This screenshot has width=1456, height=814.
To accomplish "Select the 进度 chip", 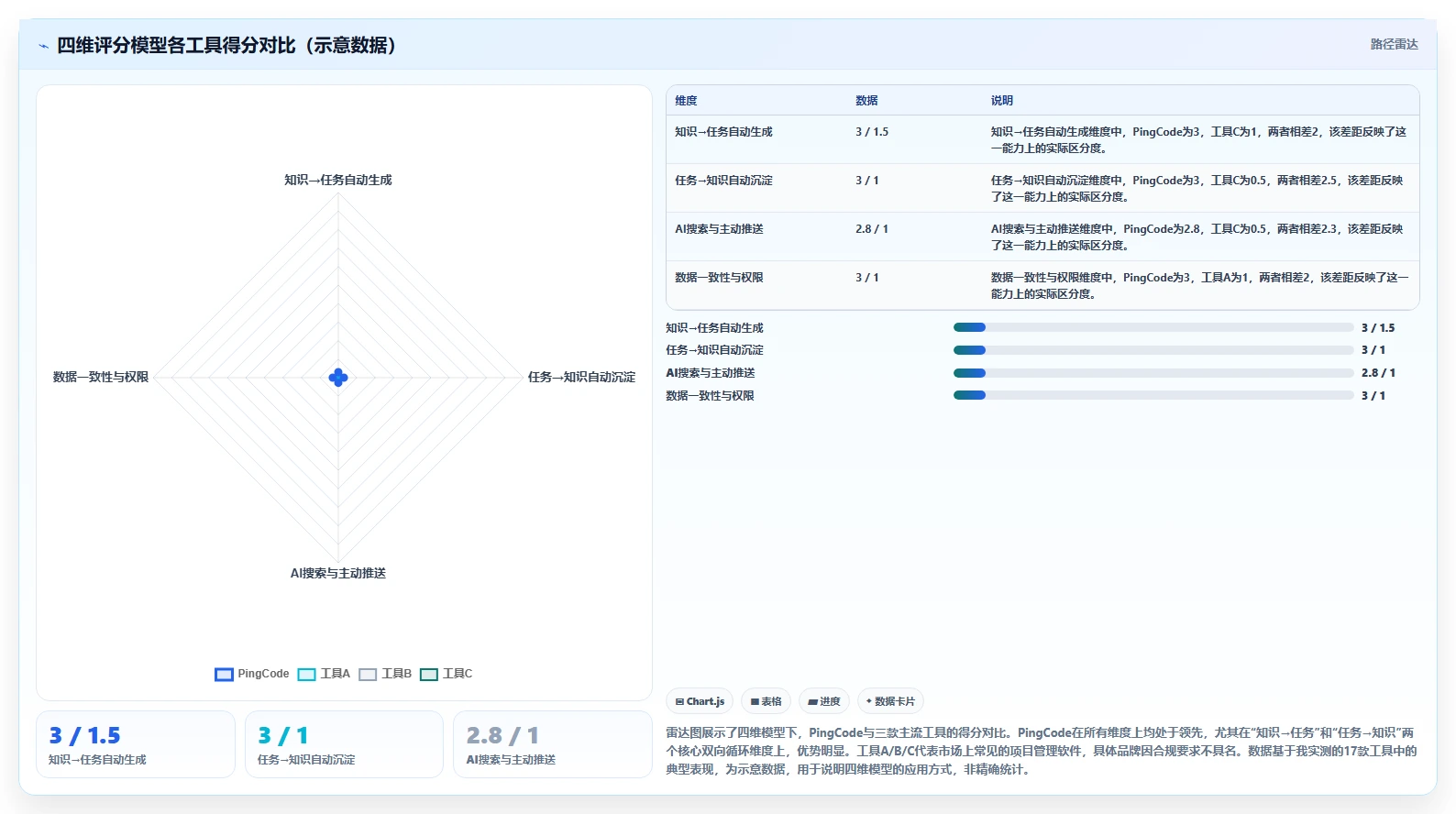I will (x=824, y=701).
